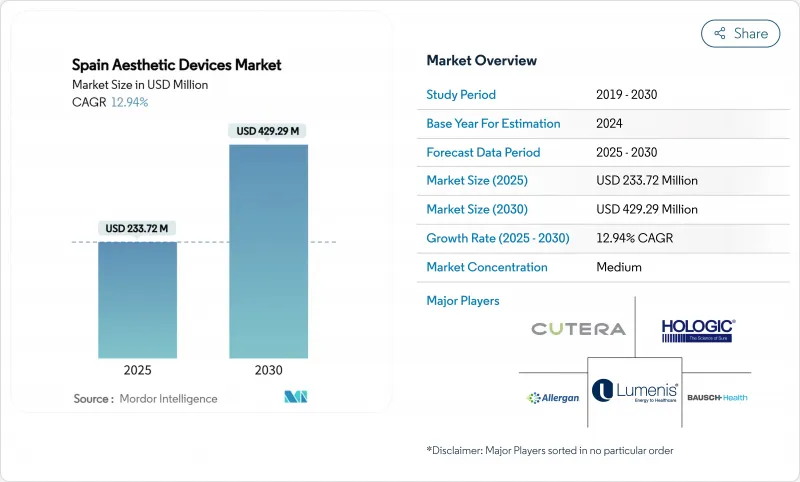Image resolution: width=800 pixels, height=482 pixels.
Task: Click the Source: Mordor Intelligence text
Action: point(145,399)
